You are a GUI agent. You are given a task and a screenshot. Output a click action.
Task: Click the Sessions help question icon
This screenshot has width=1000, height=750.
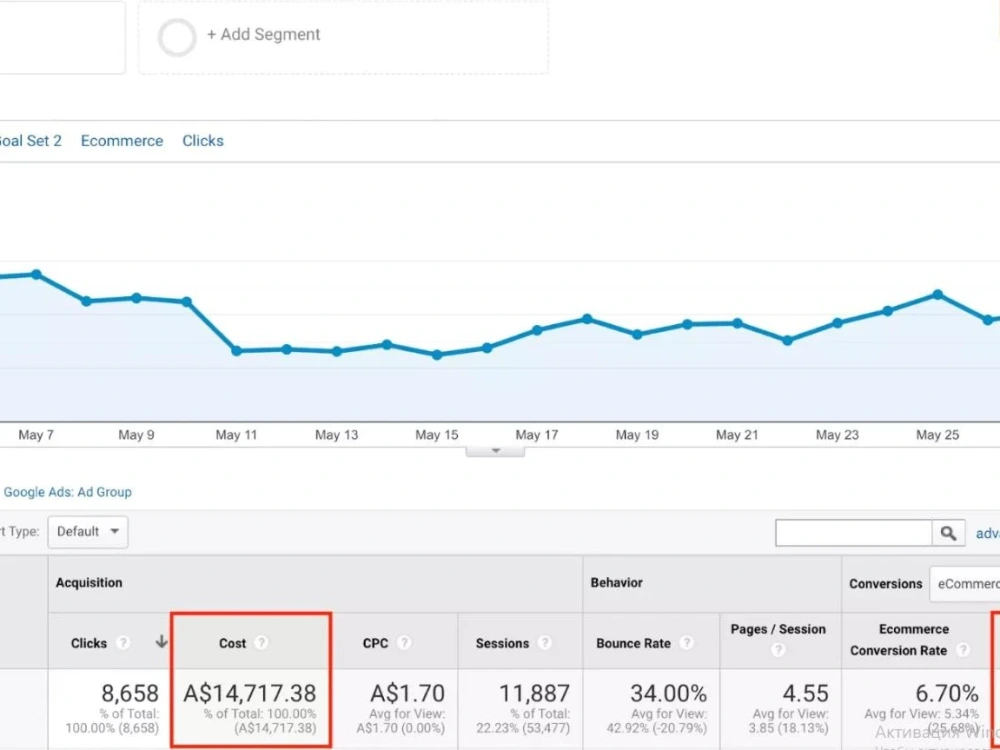click(544, 643)
